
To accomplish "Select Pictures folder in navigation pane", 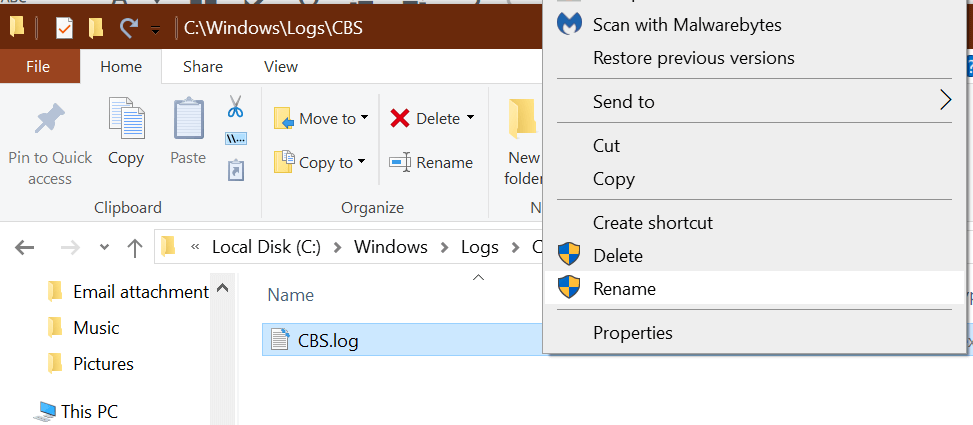I will click(90, 363).
